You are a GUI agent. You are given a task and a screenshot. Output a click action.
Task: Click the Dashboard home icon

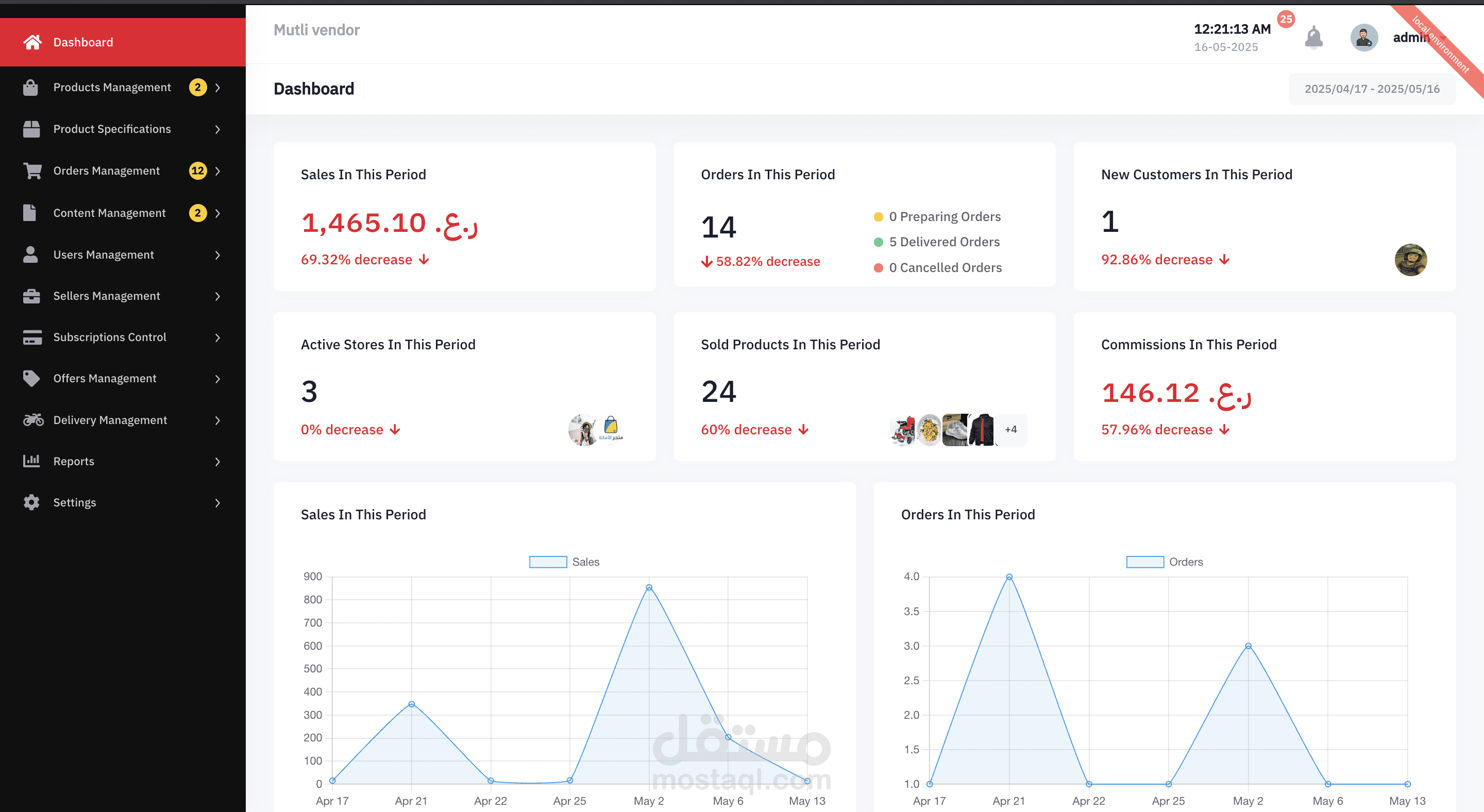pyautogui.click(x=32, y=42)
